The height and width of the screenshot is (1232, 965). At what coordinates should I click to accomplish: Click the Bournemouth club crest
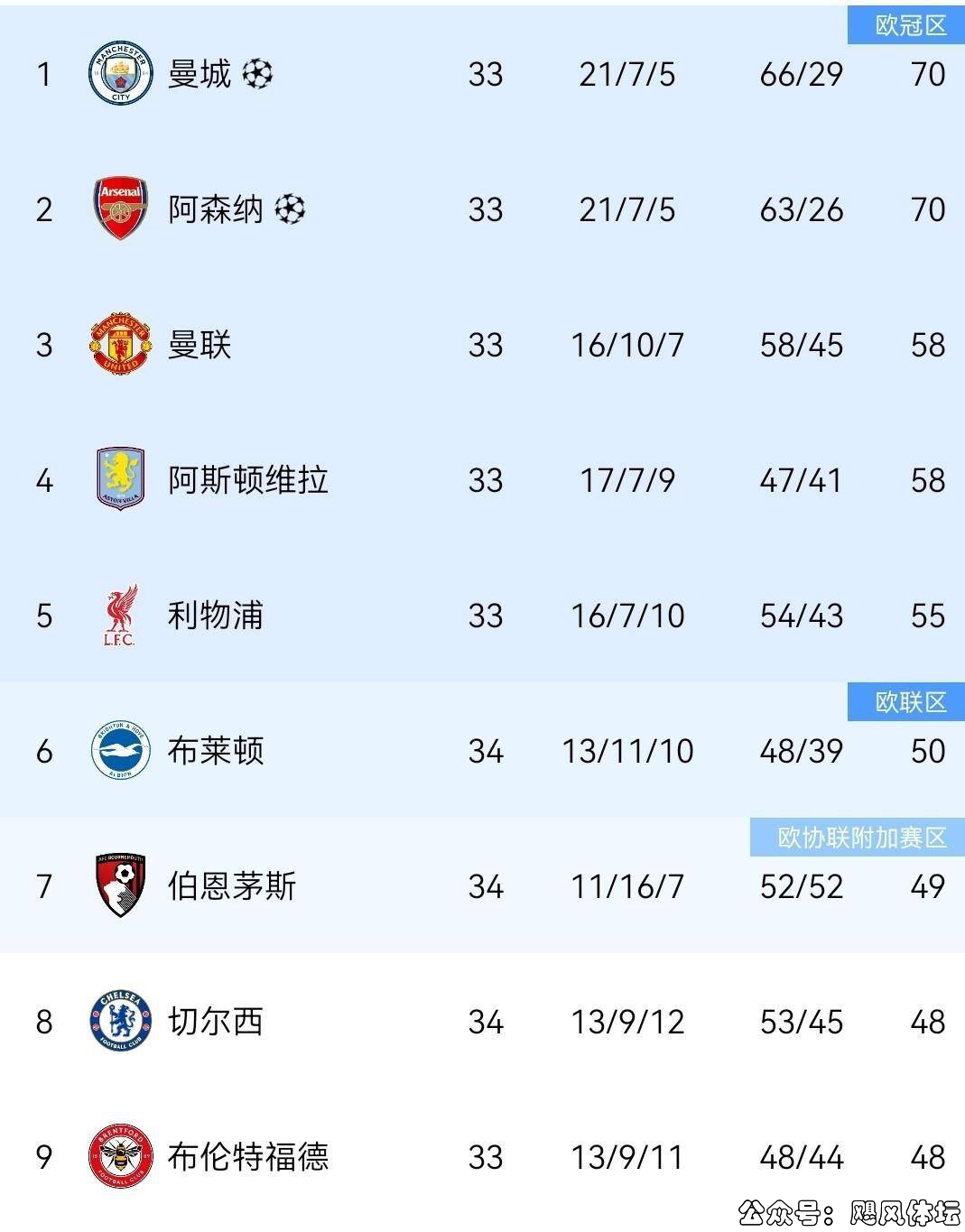121,885
